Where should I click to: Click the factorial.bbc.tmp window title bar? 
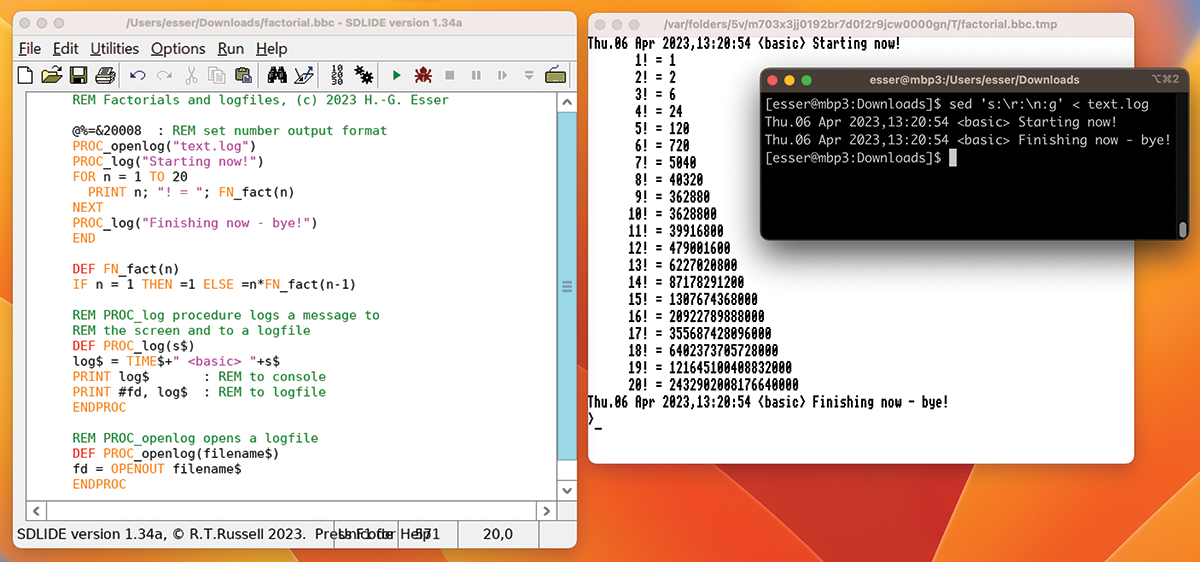click(860, 24)
